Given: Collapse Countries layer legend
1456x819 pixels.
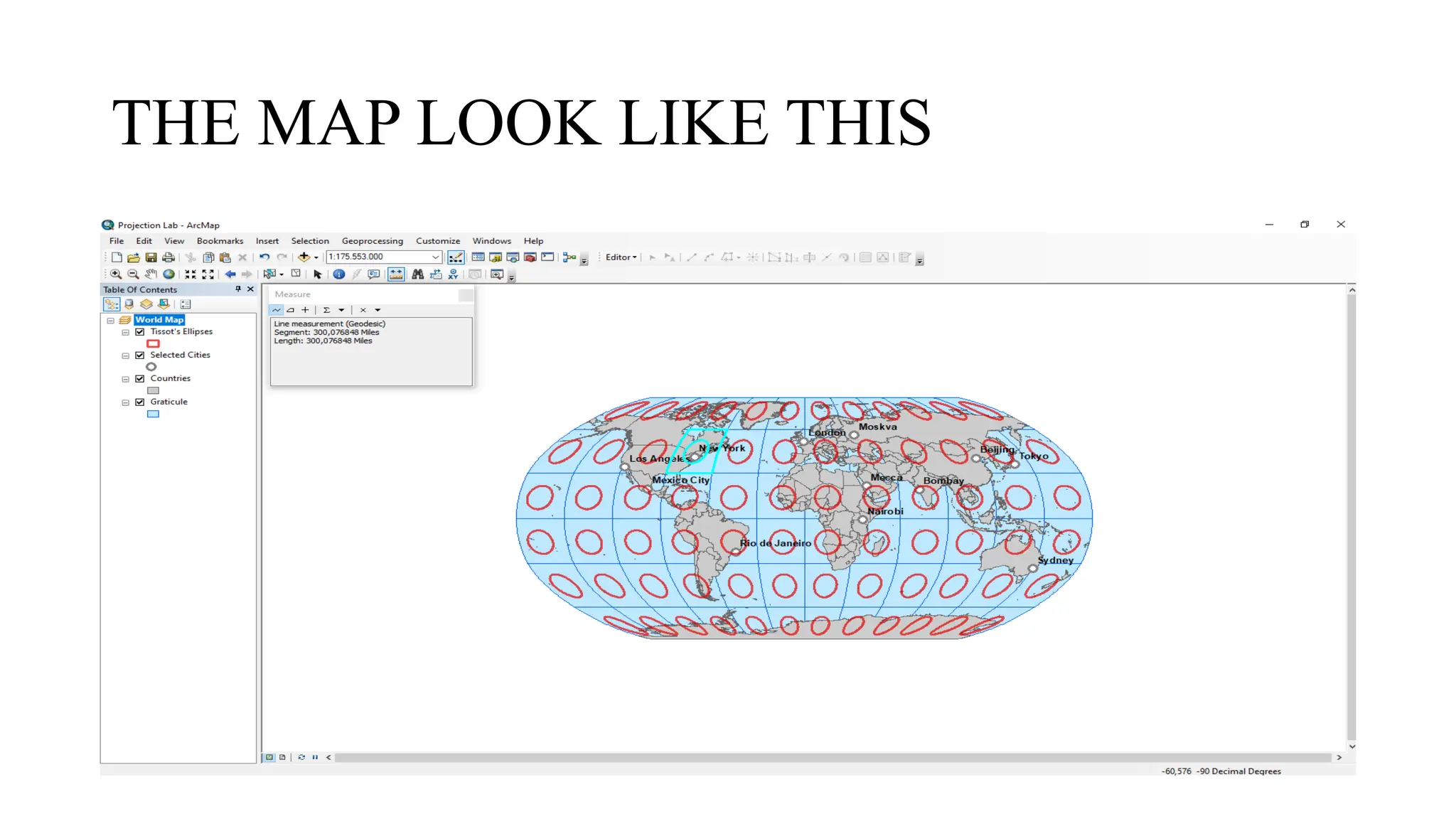Looking at the screenshot, I should pos(126,380).
